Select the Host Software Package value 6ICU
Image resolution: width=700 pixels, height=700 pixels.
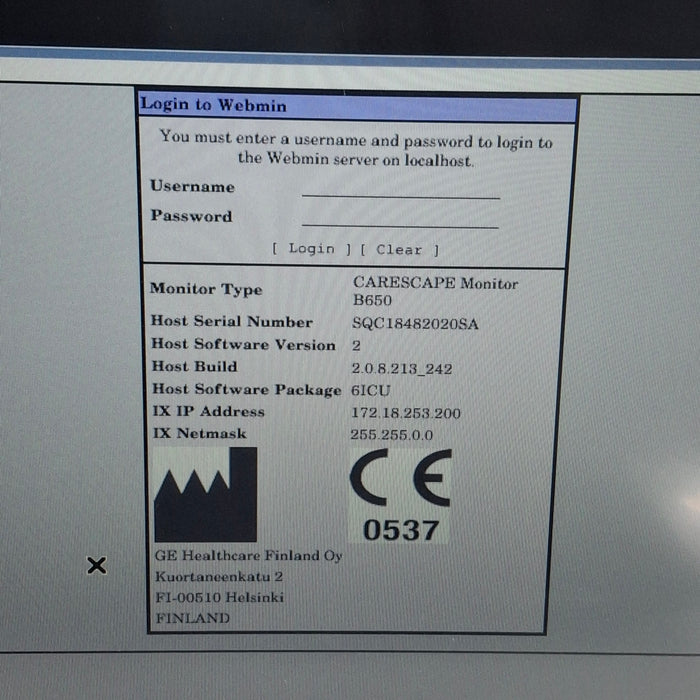pos(371,391)
